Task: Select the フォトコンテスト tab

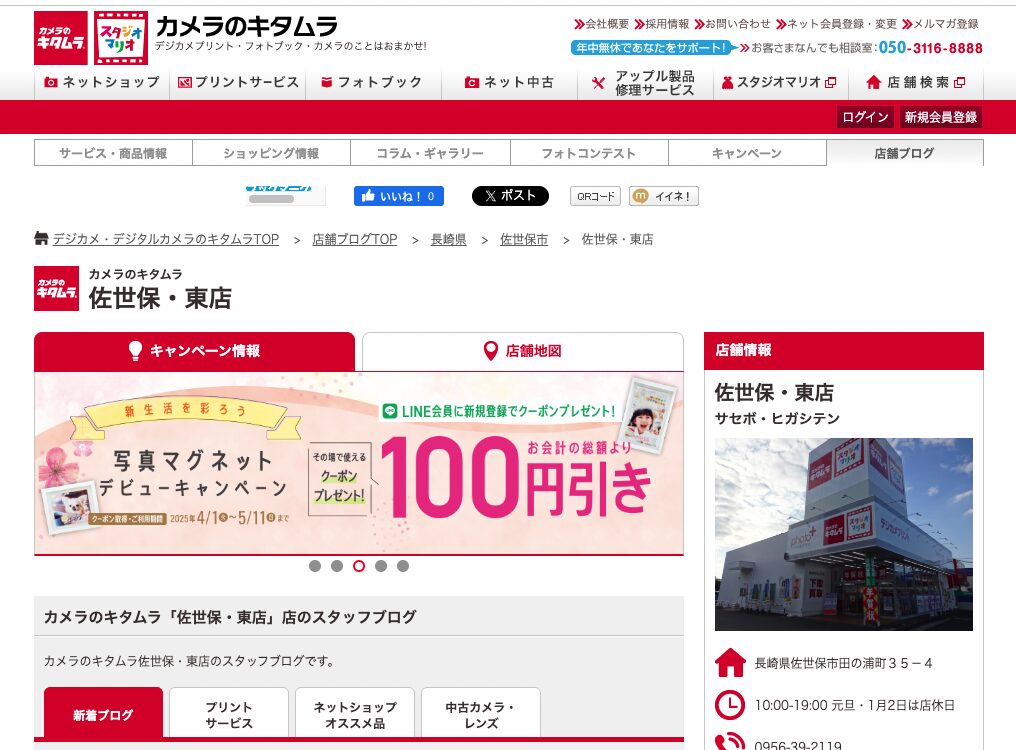Action: 589,153
